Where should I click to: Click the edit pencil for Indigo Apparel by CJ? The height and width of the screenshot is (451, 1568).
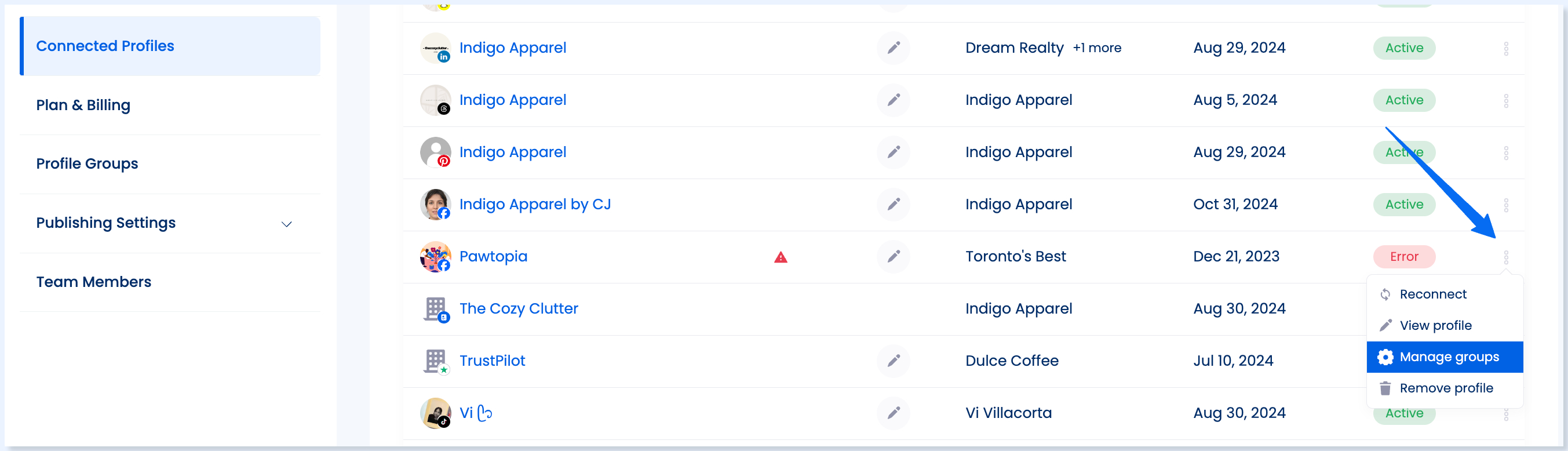coord(893,205)
